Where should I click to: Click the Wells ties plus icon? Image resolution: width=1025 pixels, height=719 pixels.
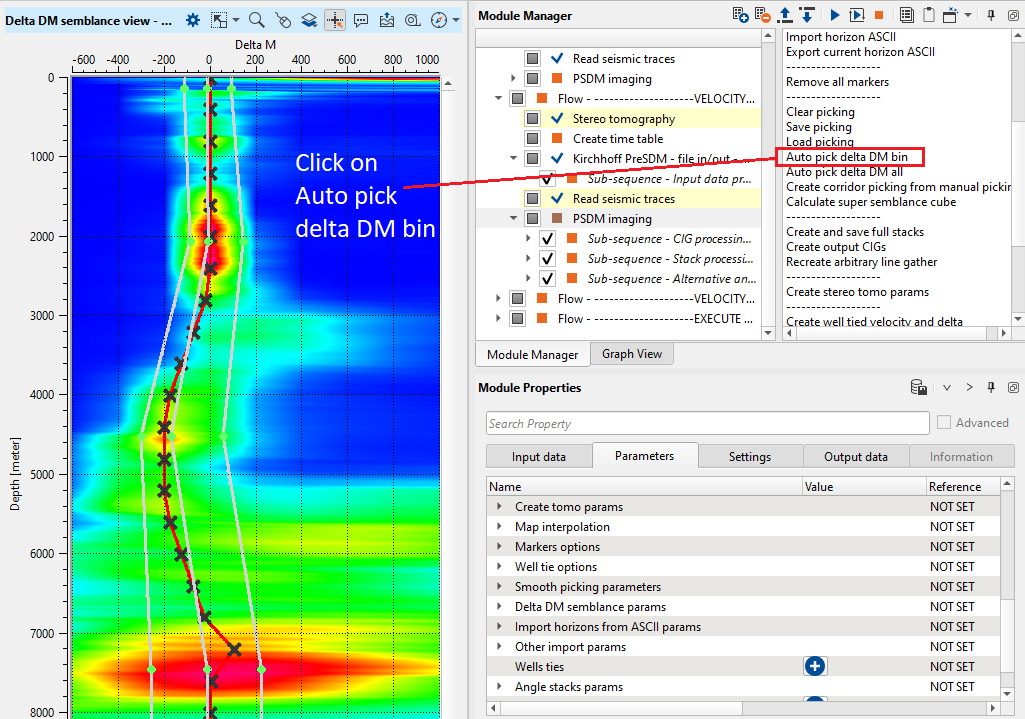pos(814,666)
